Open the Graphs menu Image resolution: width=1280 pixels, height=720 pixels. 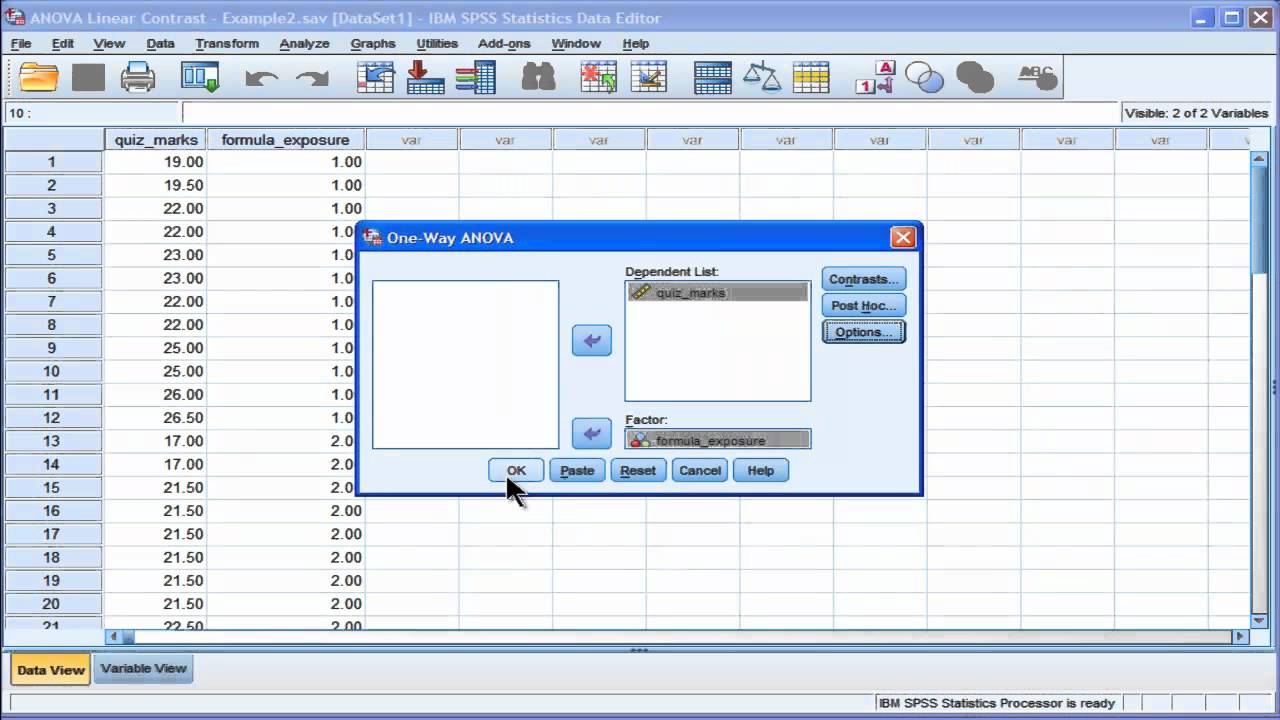click(x=373, y=44)
